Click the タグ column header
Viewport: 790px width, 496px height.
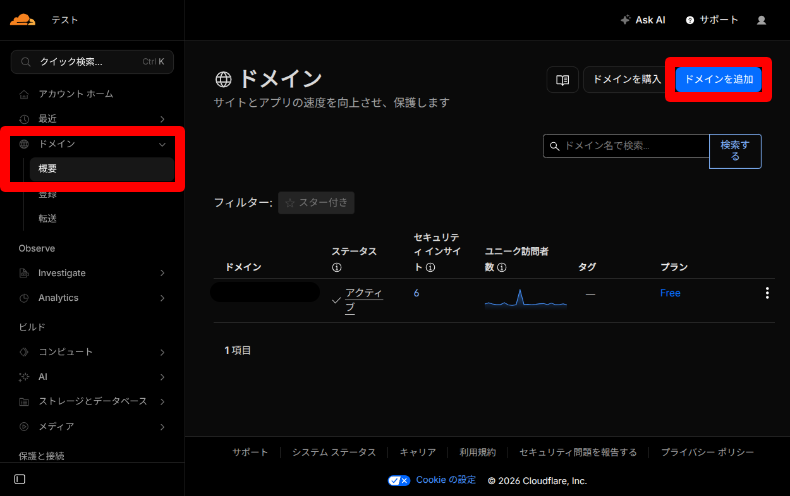pos(587,267)
